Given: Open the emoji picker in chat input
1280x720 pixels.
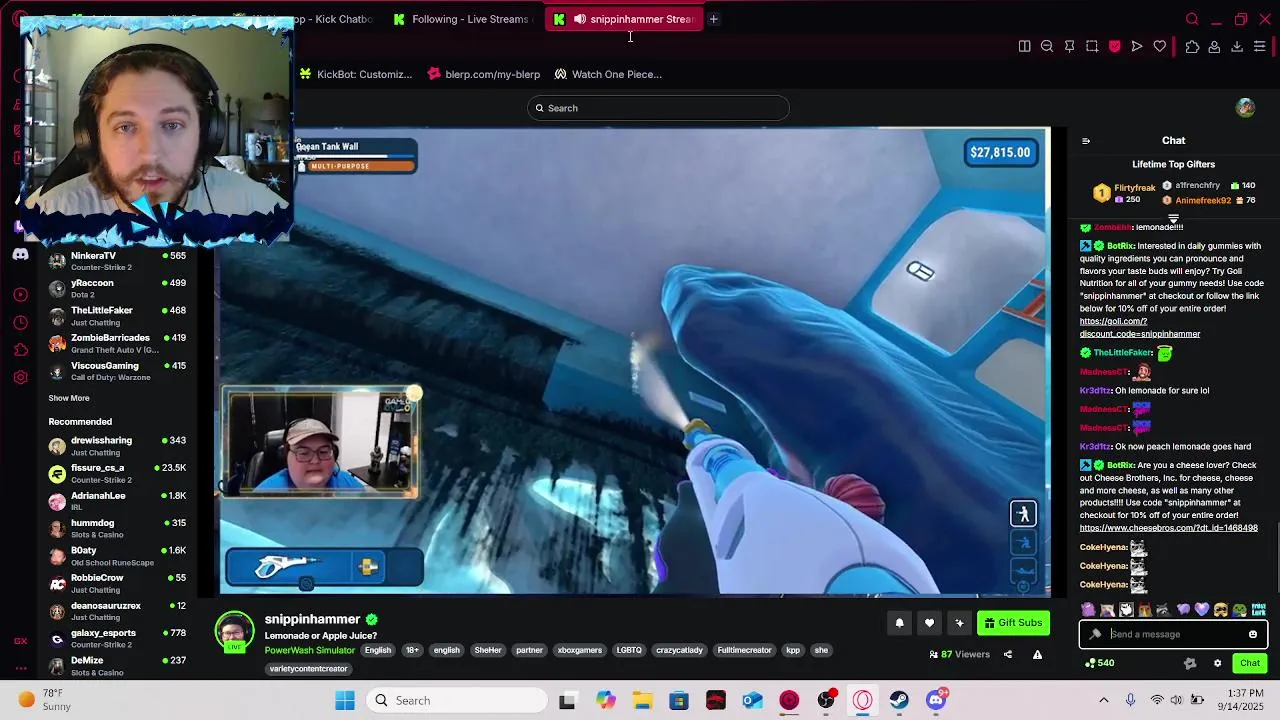Looking at the screenshot, I should point(1253,634).
